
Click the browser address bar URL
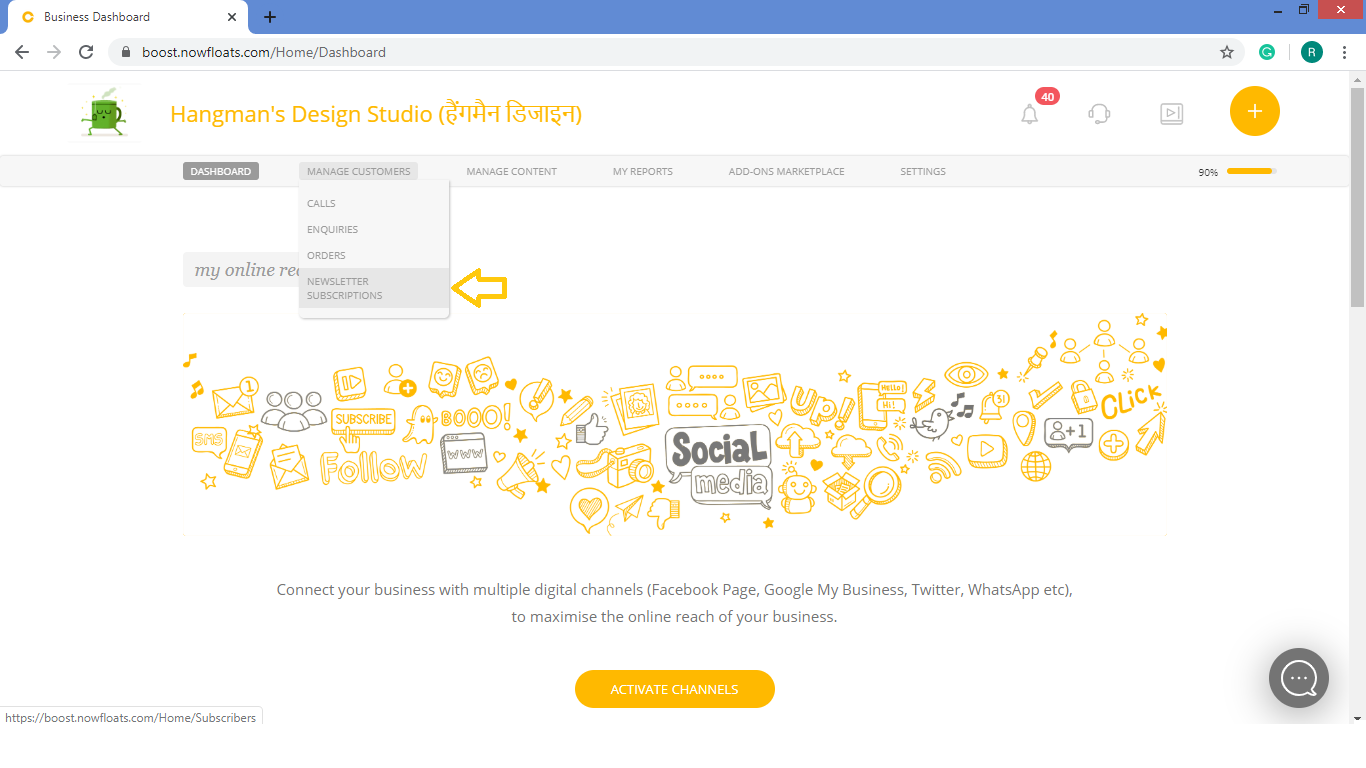coord(264,52)
